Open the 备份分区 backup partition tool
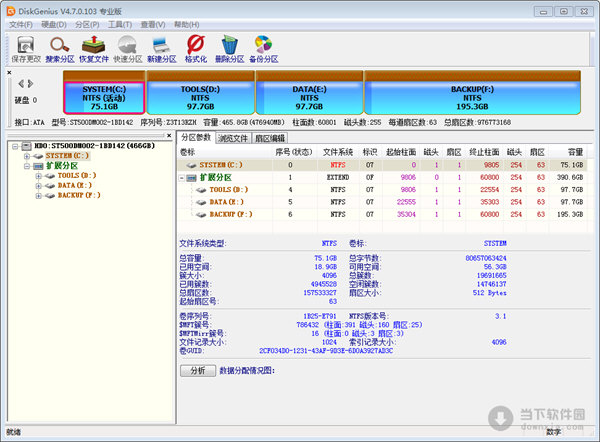The width and height of the screenshot is (600, 442). pos(264,49)
